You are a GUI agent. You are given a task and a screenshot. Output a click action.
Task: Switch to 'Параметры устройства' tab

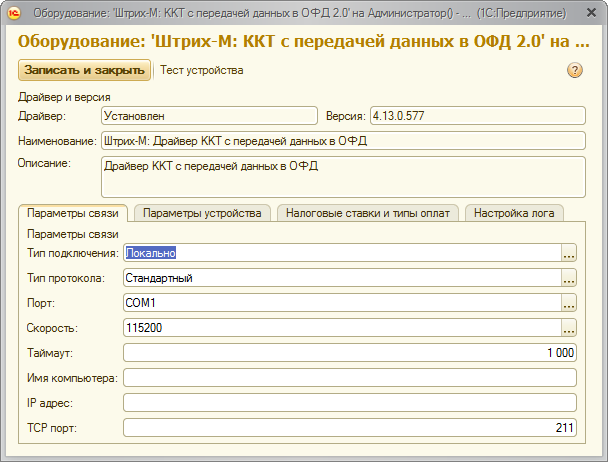(202, 213)
